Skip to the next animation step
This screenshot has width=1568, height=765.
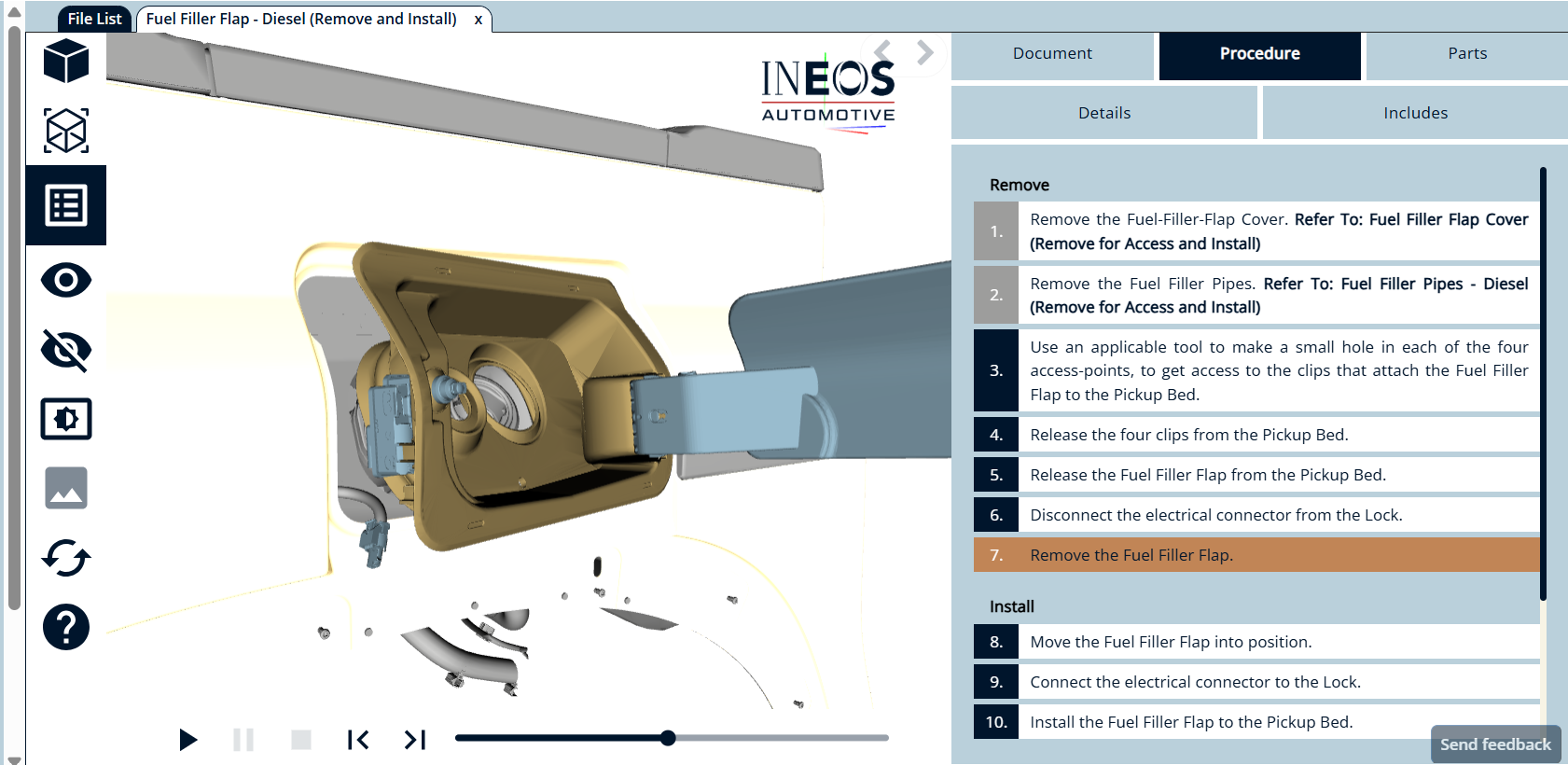[414, 740]
